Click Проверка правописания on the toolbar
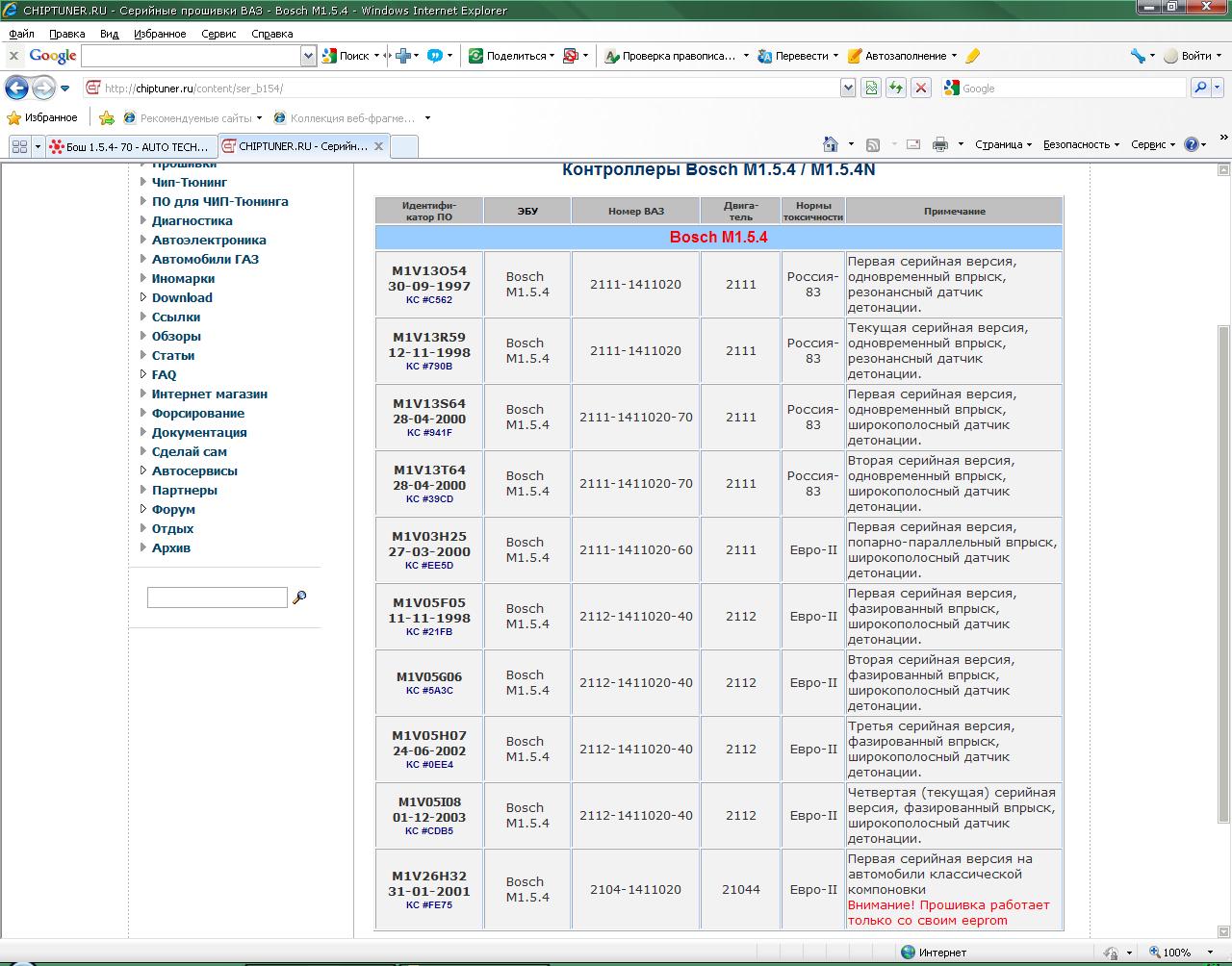Screen dimensions: 1232x966 [671, 56]
